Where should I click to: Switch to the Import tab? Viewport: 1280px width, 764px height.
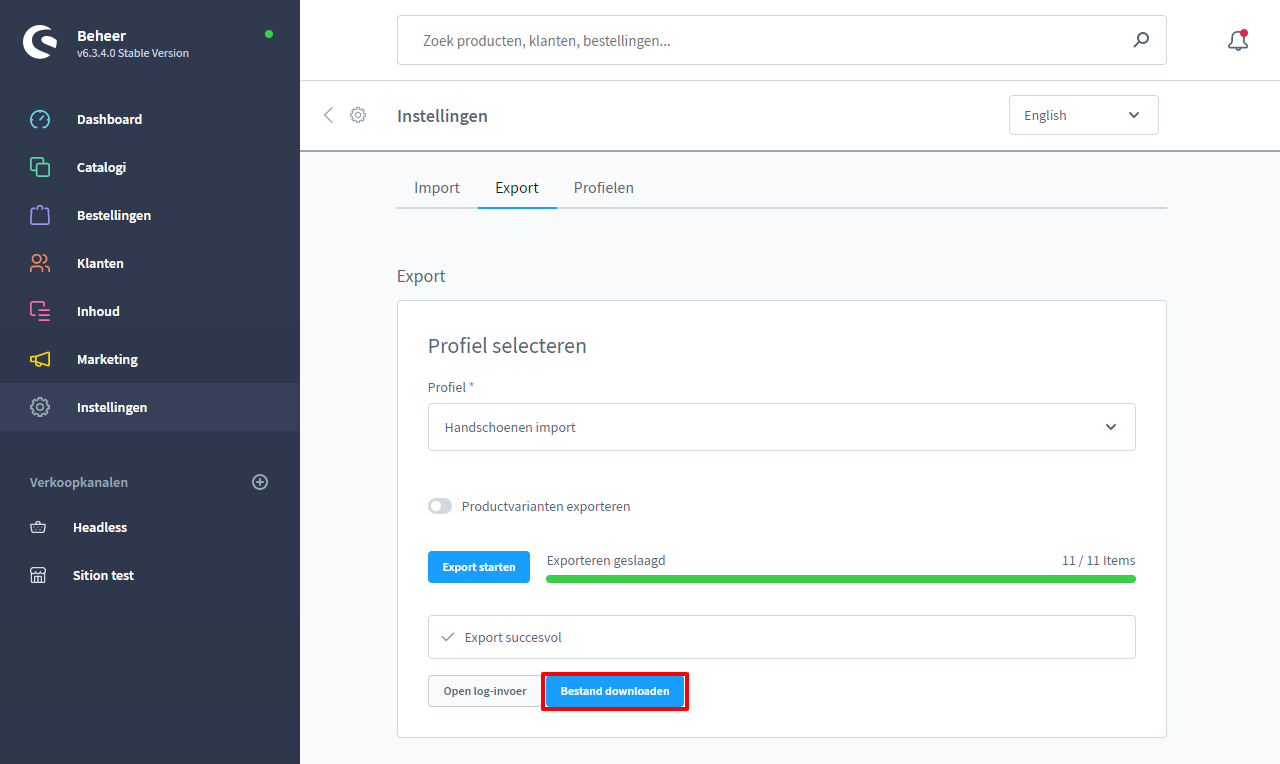click(437, 188)
